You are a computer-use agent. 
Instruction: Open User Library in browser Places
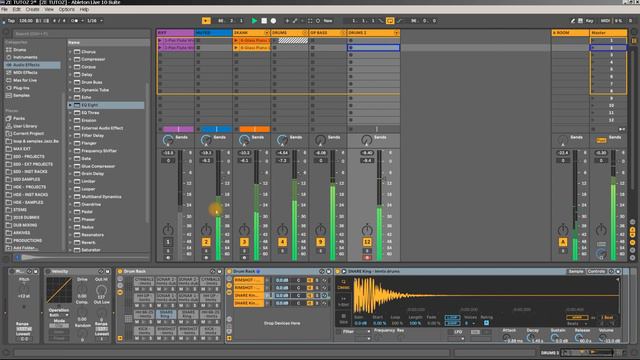[25, 126]
